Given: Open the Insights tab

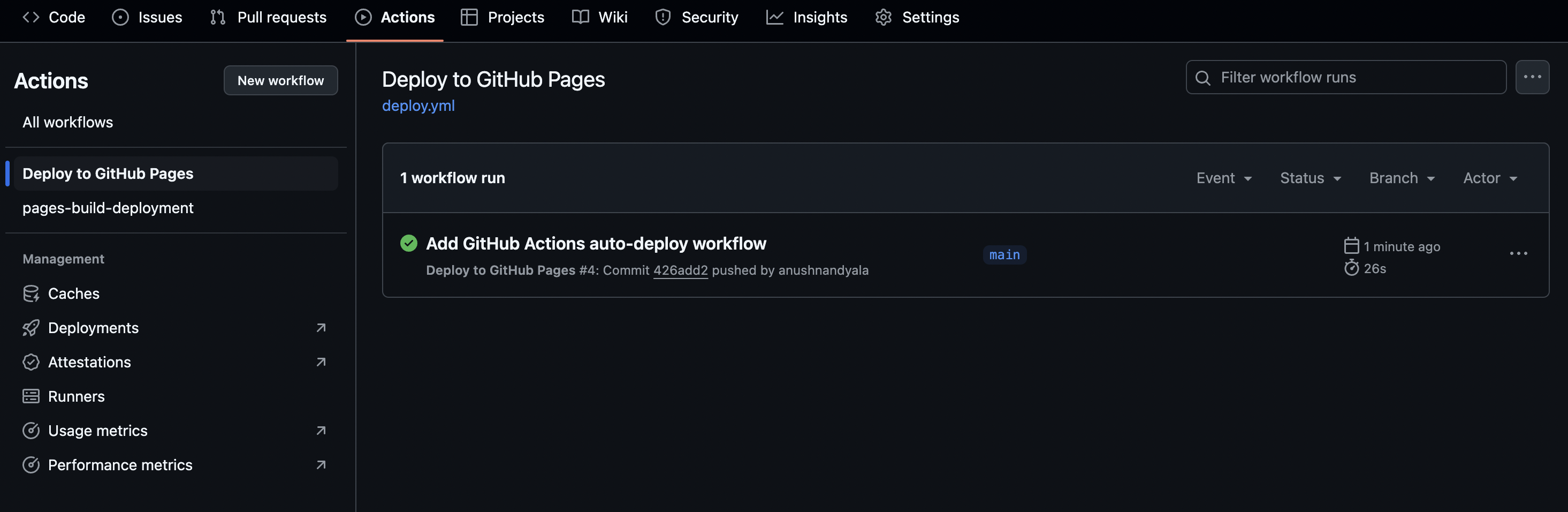Looking at the screenshot, I should pos(806,17).
